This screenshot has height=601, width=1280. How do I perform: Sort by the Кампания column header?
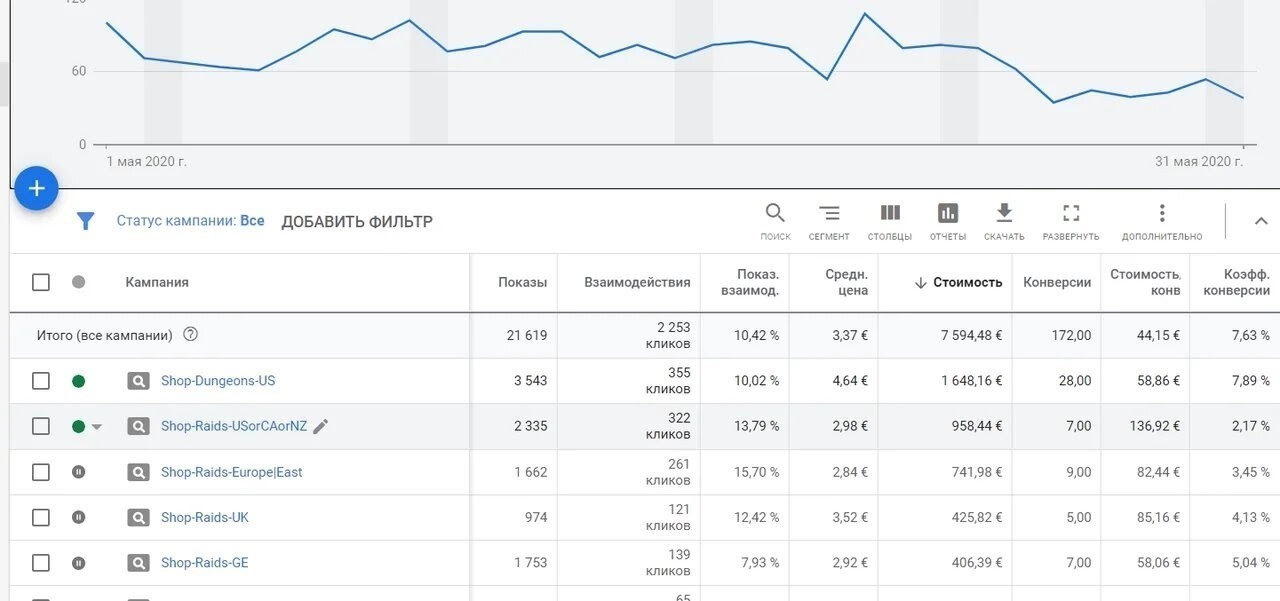157,282
